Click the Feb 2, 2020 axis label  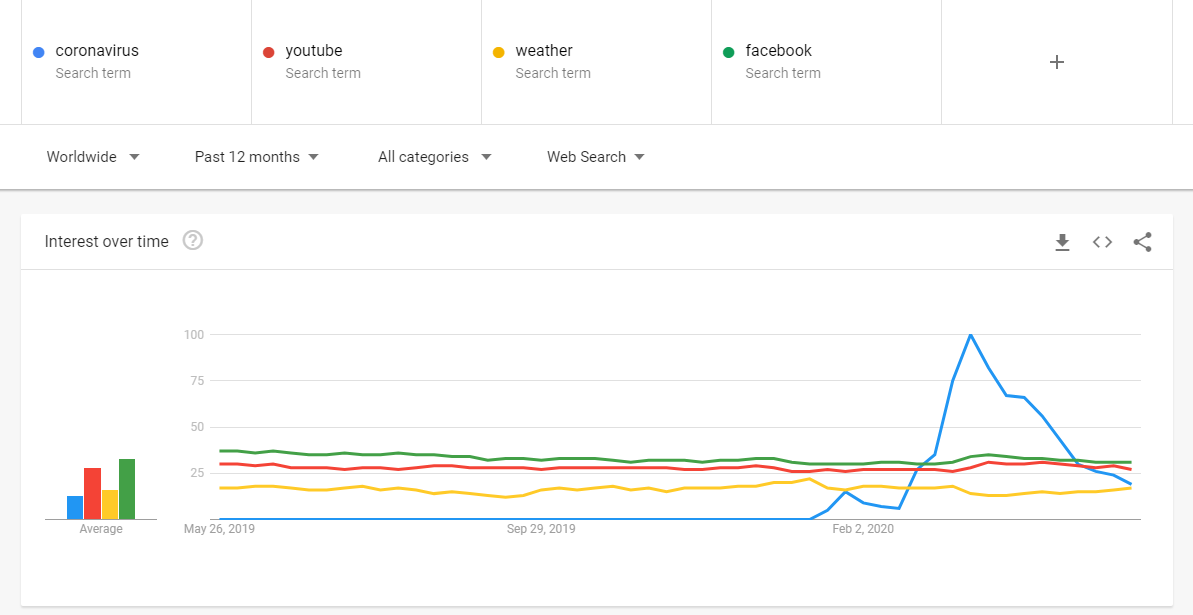pyautogui.click(x=863, y=529)
